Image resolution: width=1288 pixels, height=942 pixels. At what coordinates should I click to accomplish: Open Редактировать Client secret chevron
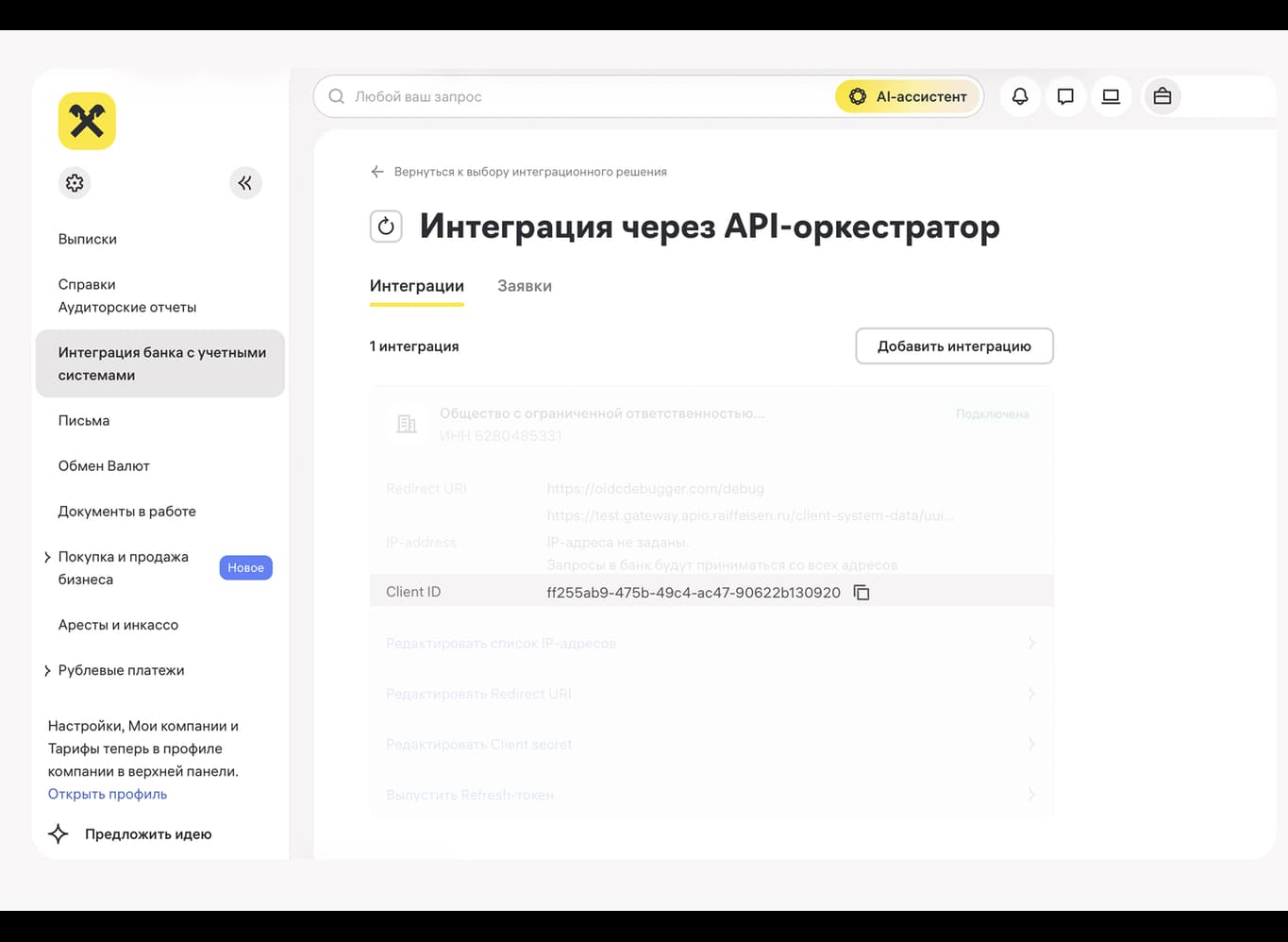click(1031, 744)
